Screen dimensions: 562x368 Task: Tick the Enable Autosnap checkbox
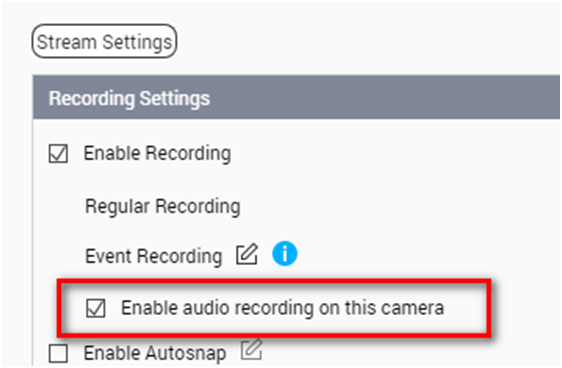(x=58, y=354)
